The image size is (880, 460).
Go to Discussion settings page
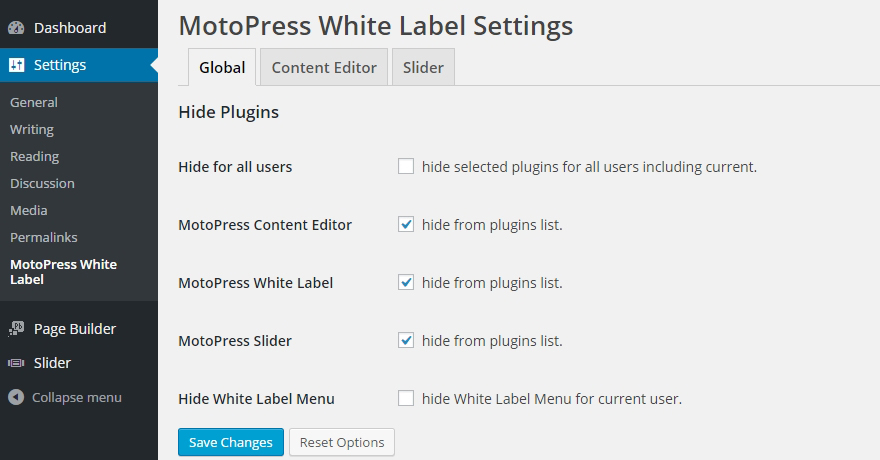click(42, 183)
